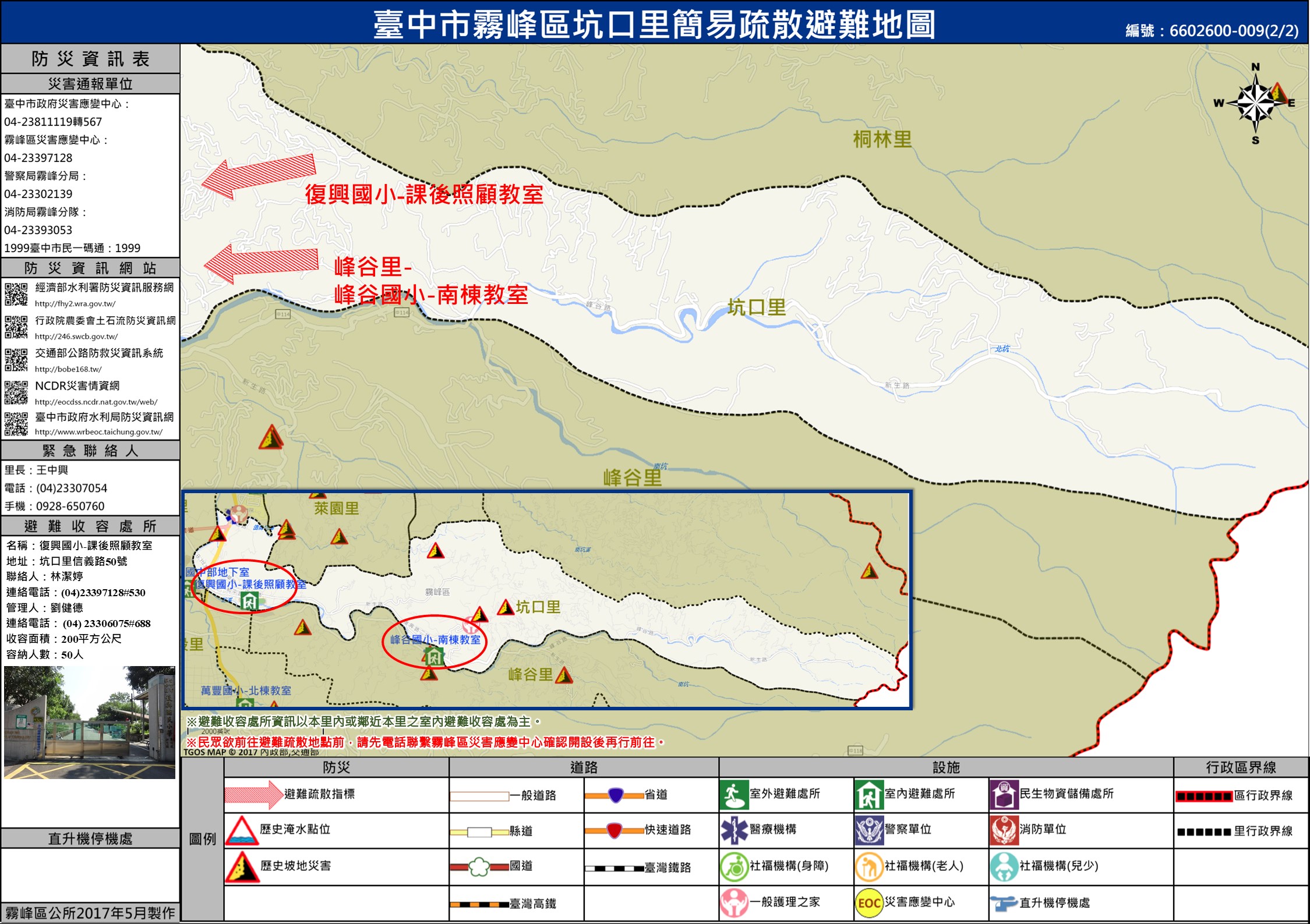Click the red evacuation arrow near 復興國小
Screen dimensions: 1310x924
tap(259, 176)
